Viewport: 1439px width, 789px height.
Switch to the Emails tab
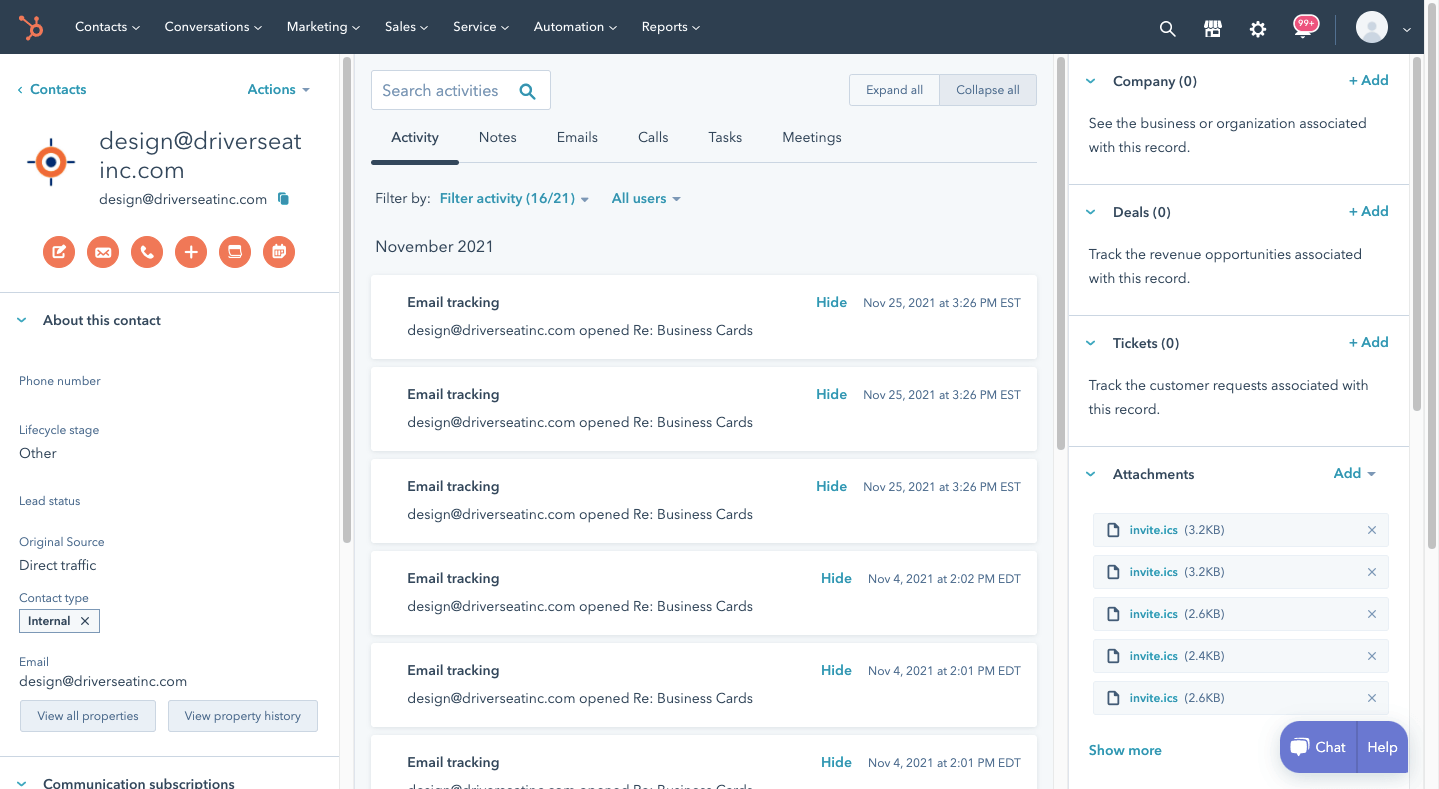tap(577, 137)
